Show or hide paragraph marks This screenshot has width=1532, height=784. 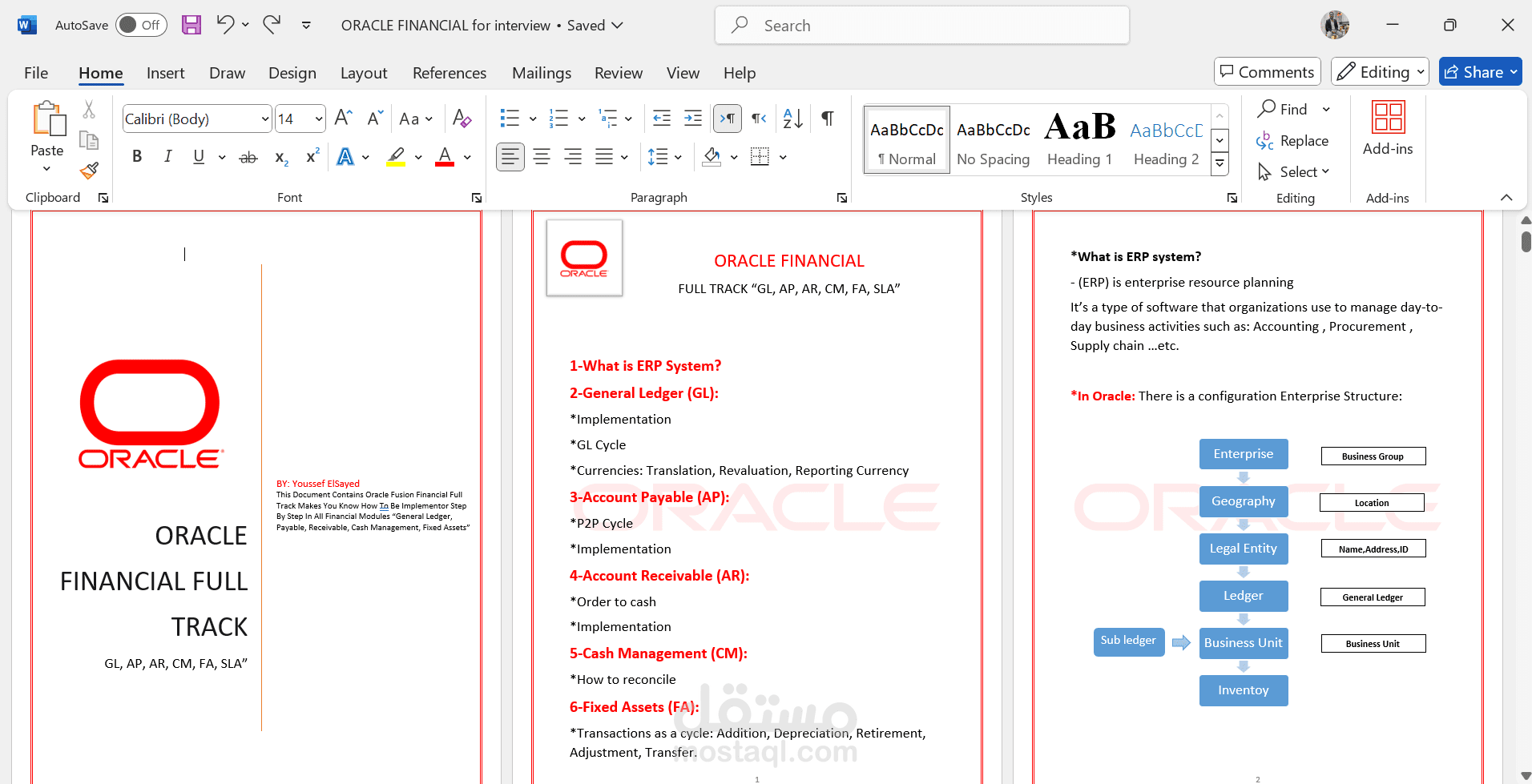[828, 119]
